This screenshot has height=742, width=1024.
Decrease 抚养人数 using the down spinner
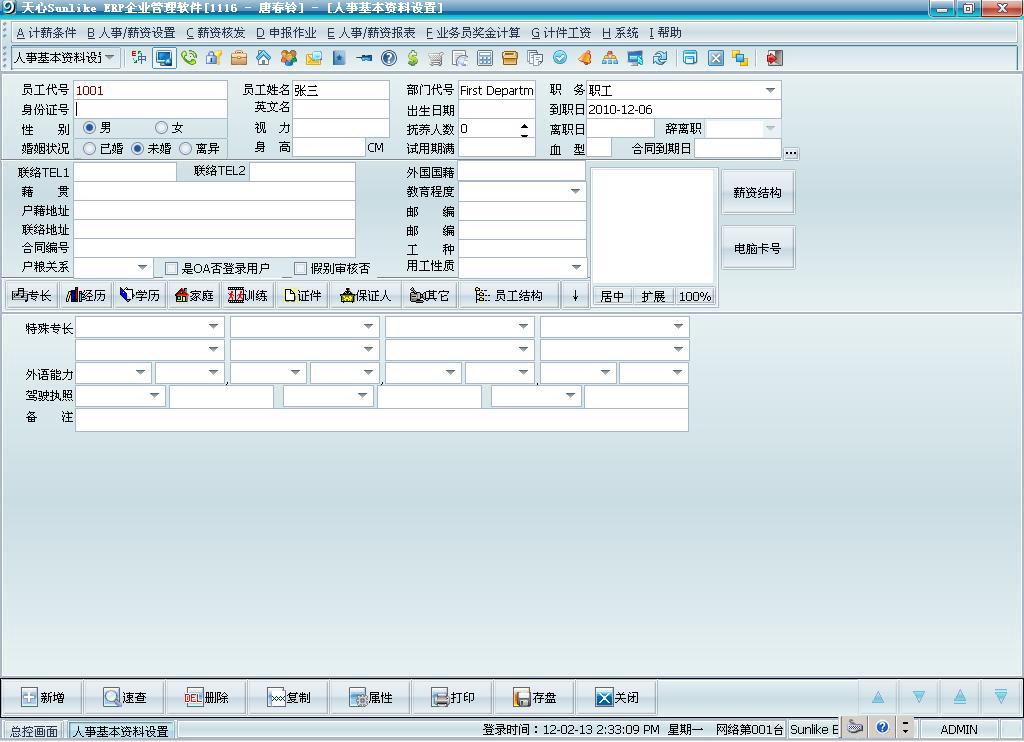point(524,133)
